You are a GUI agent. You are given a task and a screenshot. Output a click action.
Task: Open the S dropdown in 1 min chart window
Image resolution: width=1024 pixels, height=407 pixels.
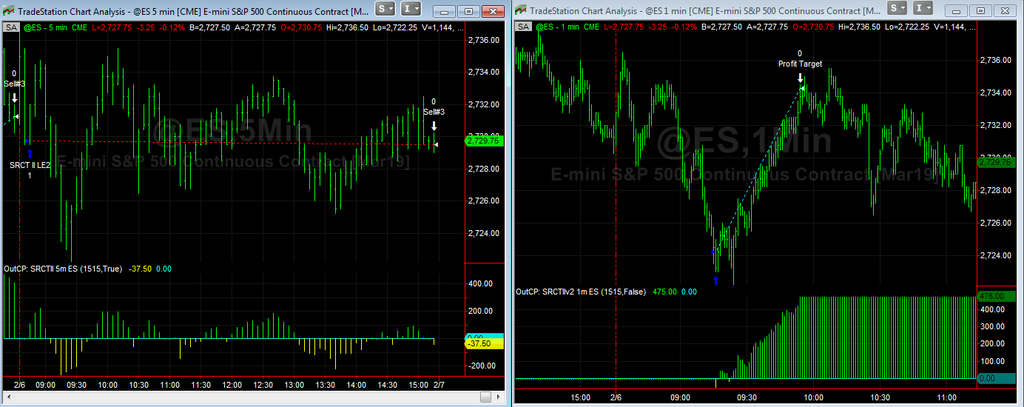tap(899, 9)
